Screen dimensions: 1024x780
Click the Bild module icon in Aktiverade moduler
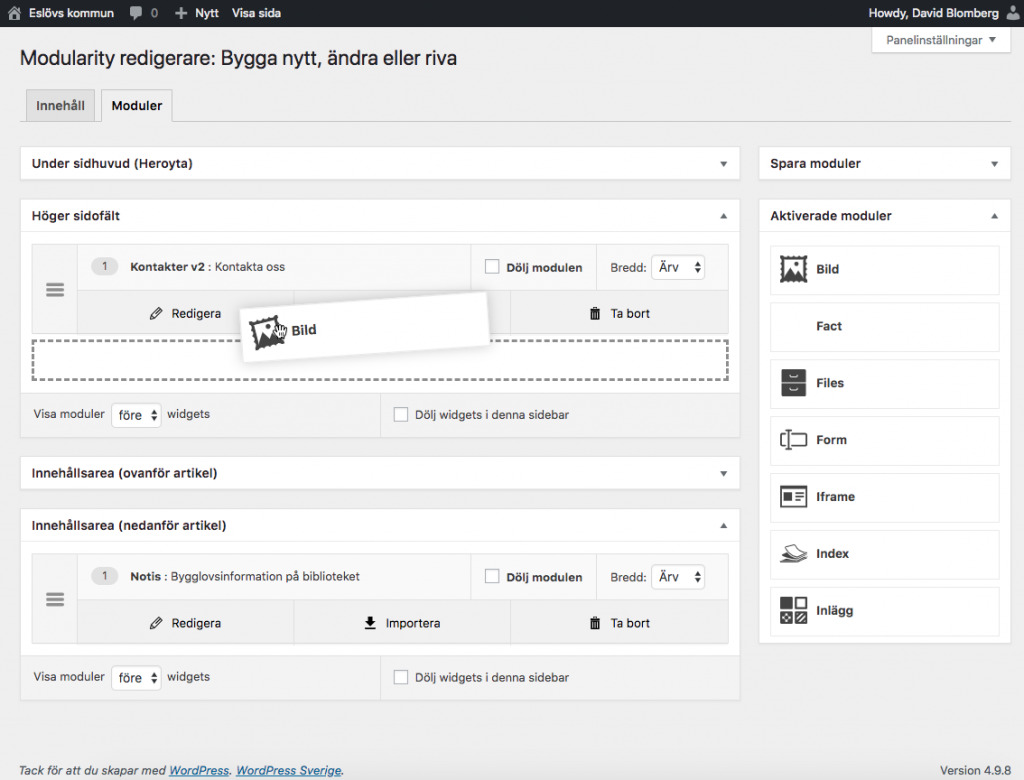794,269
